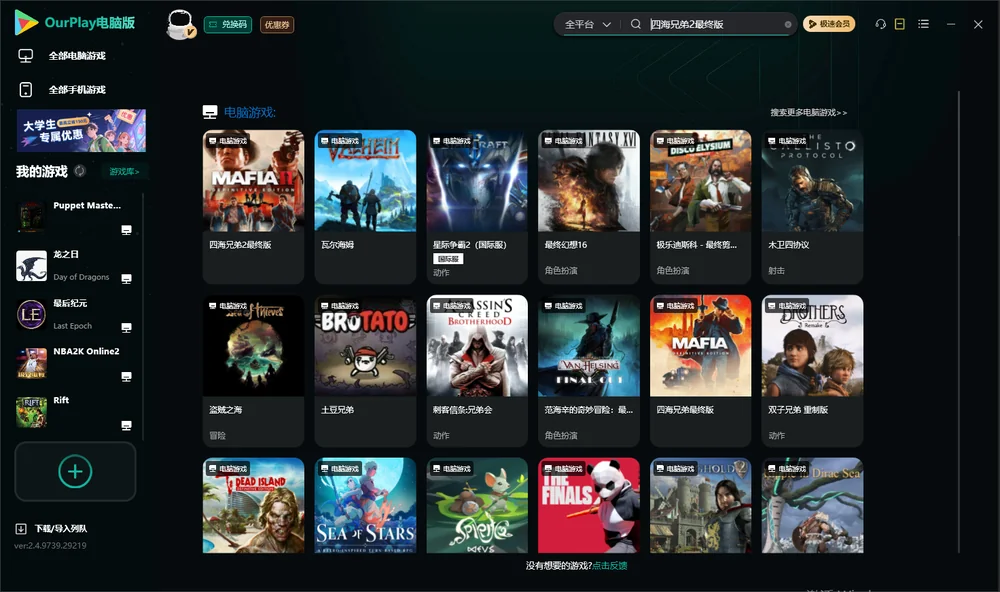
Task: Open the 四海兄弟2最终版 Mafia II game card
Action: click(x=253, y=207)
